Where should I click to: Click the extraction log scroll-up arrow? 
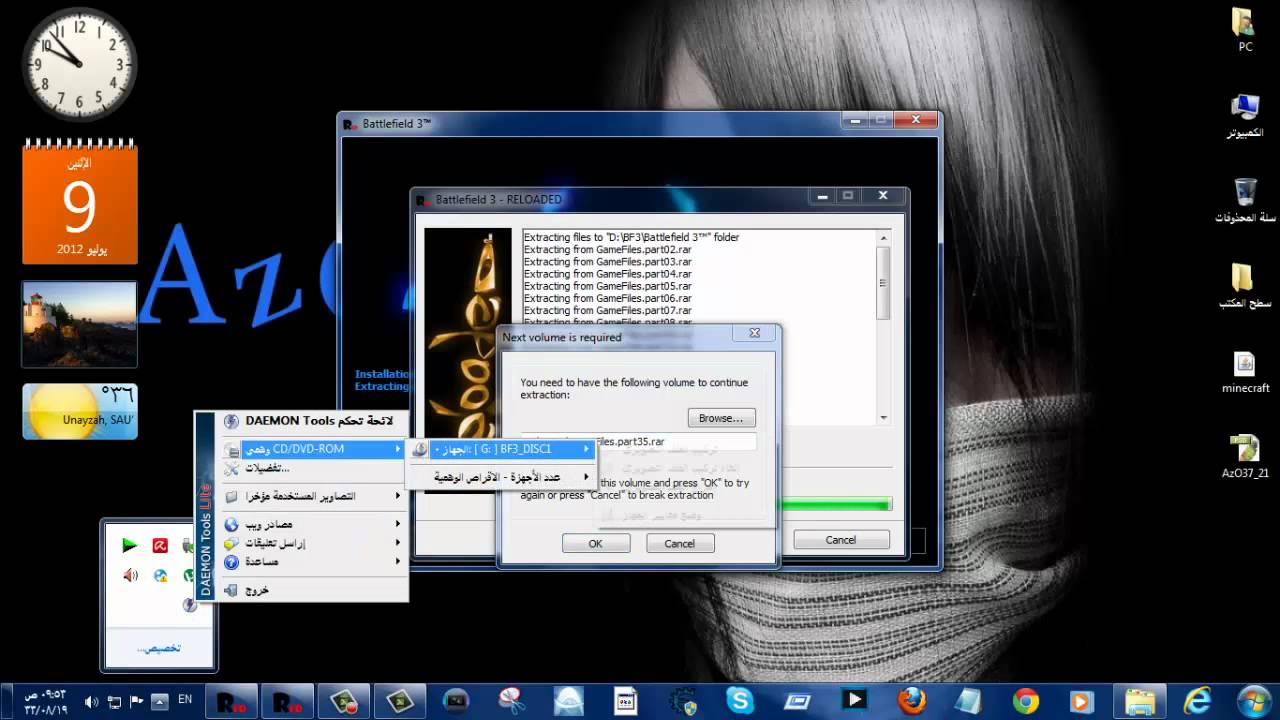point(883,237)
